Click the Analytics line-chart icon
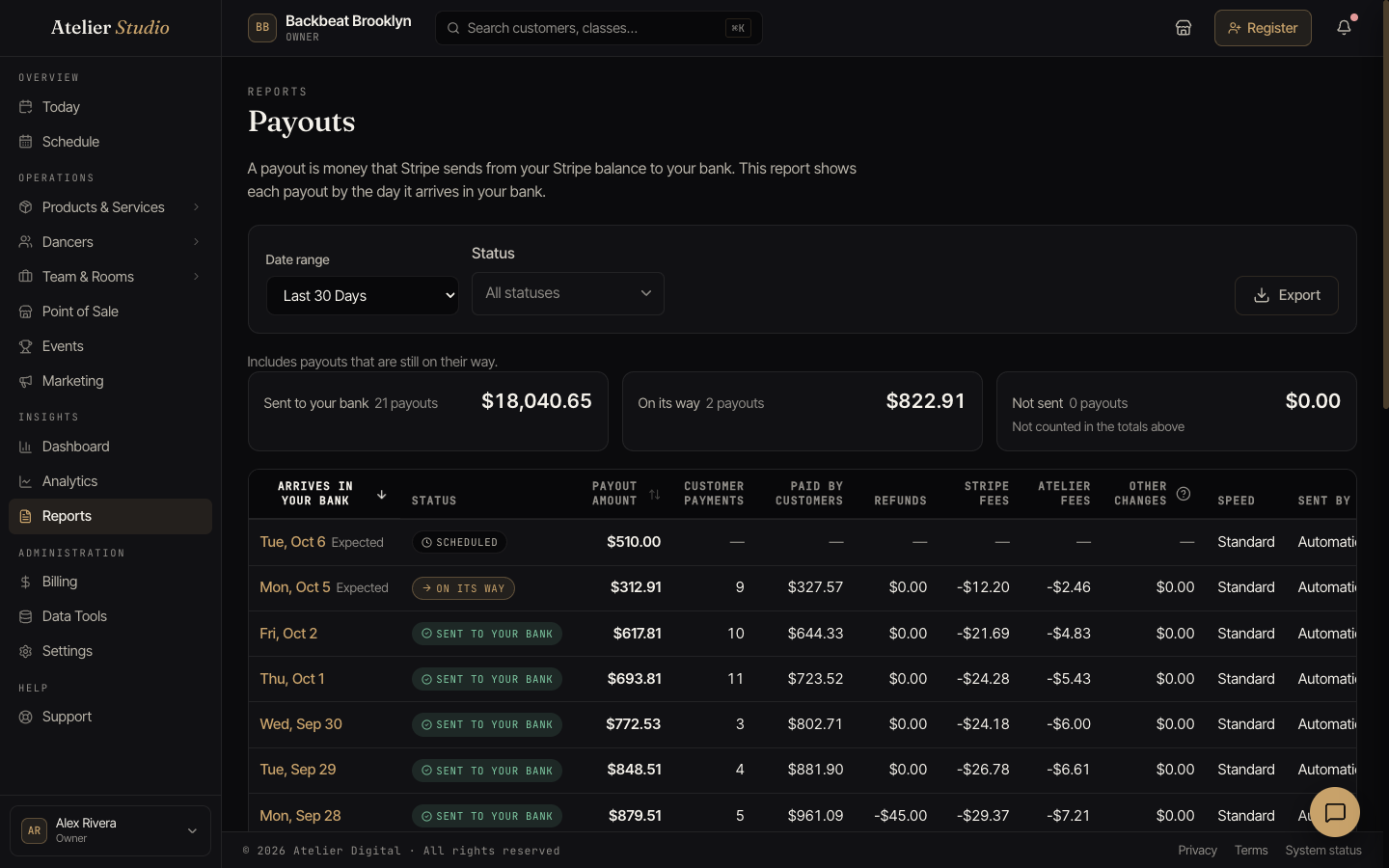 click(26, 481)
